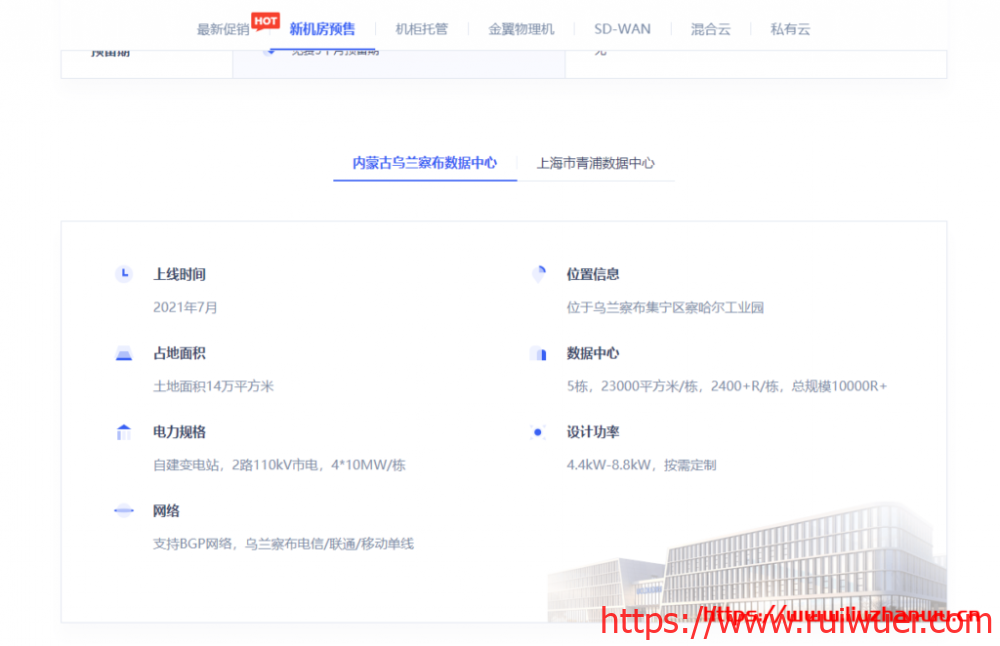Click the building icon beside 数据中心
The image size is (1000, 646).
[538, 353]
